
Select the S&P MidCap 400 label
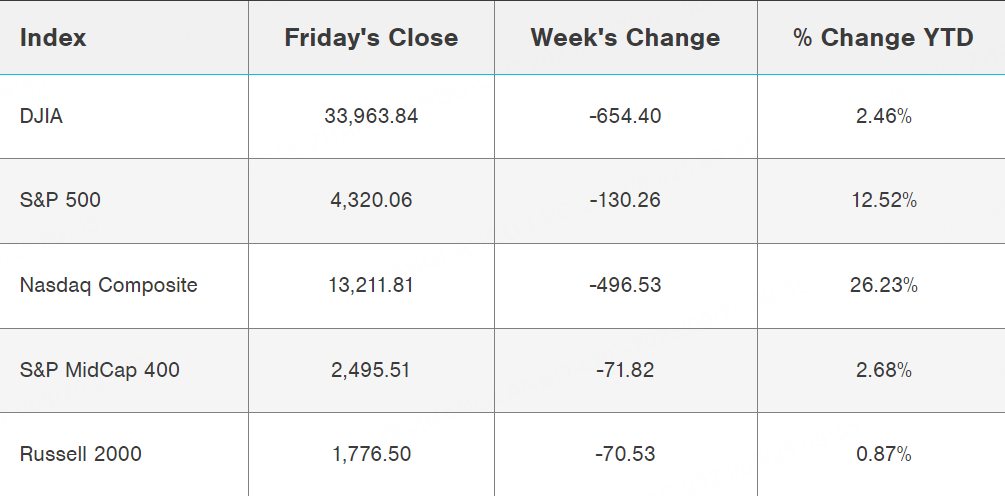(x=99, y=370)
